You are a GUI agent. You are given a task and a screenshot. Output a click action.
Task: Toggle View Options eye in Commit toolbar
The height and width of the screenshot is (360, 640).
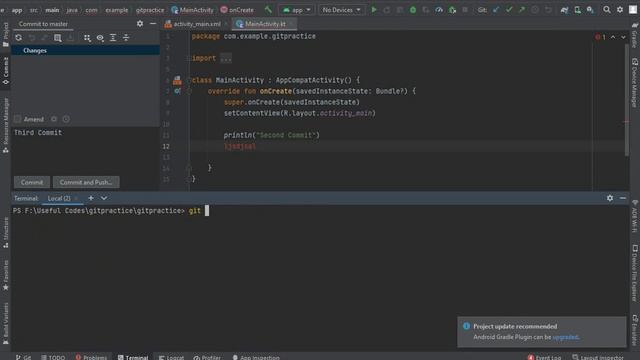[100, 38]
